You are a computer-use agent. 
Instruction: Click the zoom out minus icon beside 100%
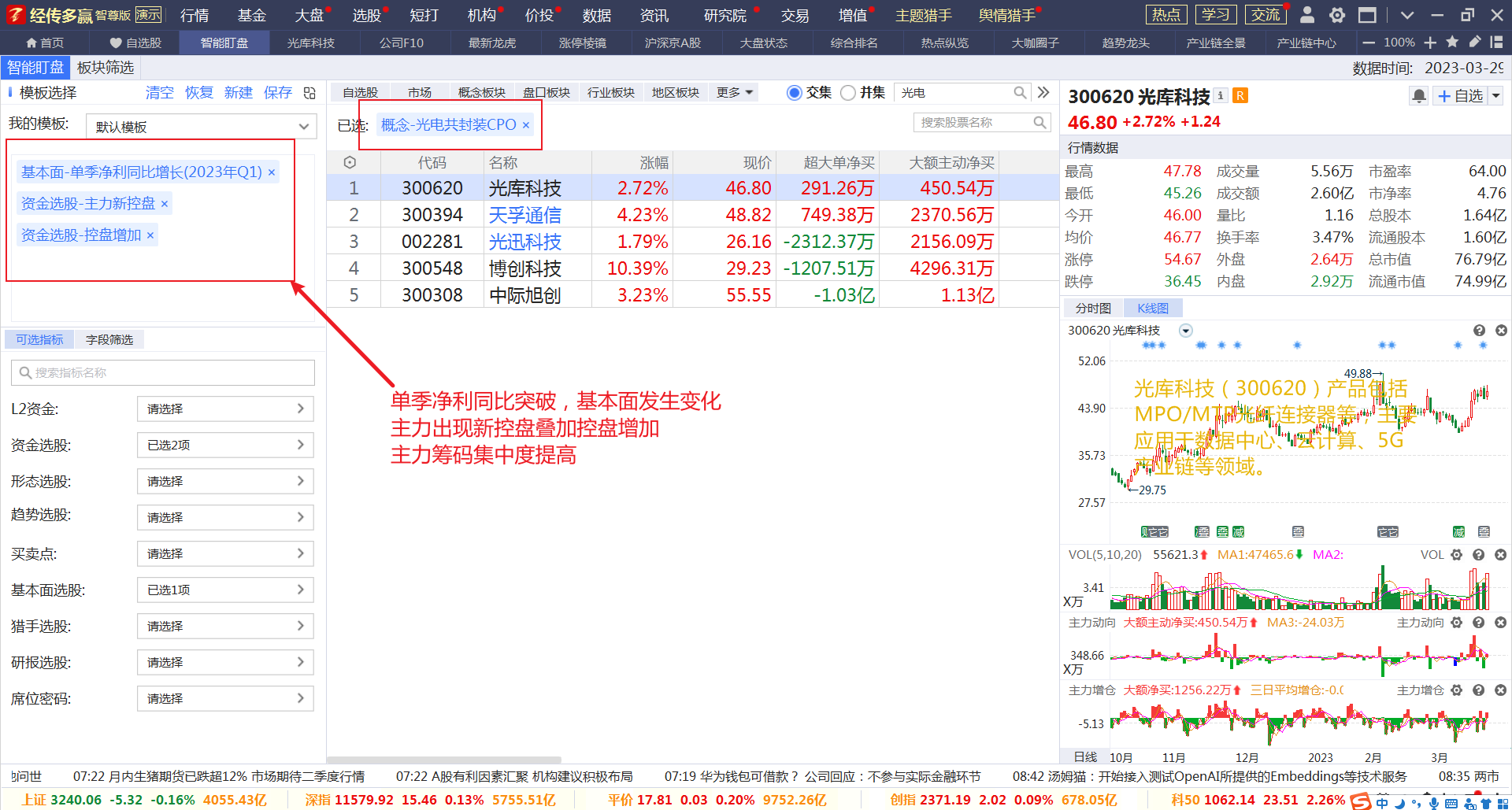1369,43
